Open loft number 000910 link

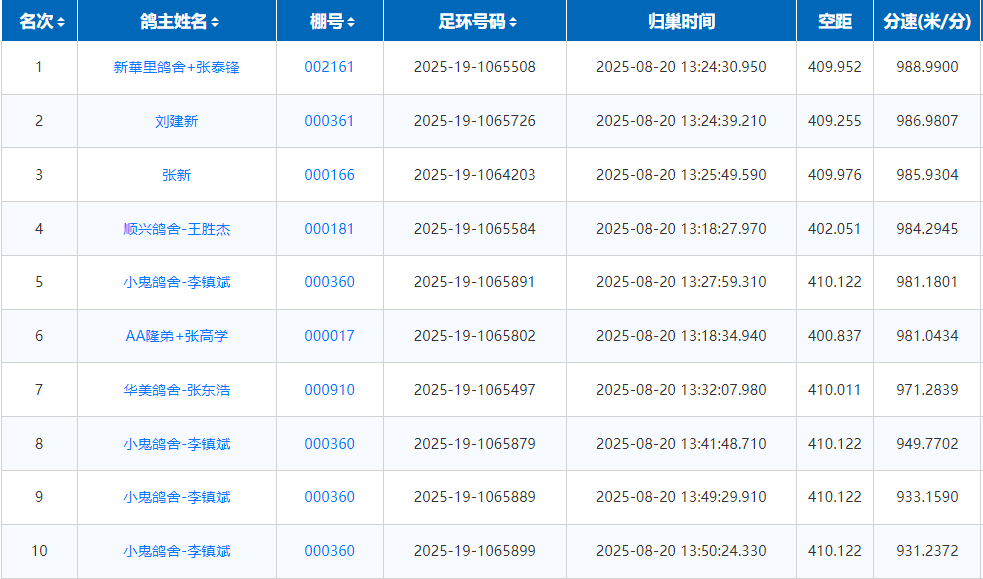coord(329,390)
